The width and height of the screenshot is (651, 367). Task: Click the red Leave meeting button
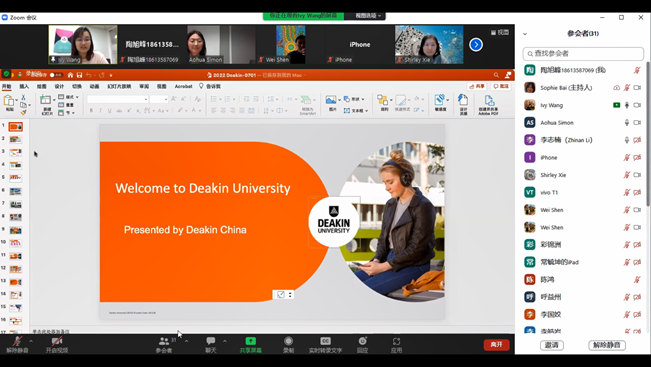(496, 345)
